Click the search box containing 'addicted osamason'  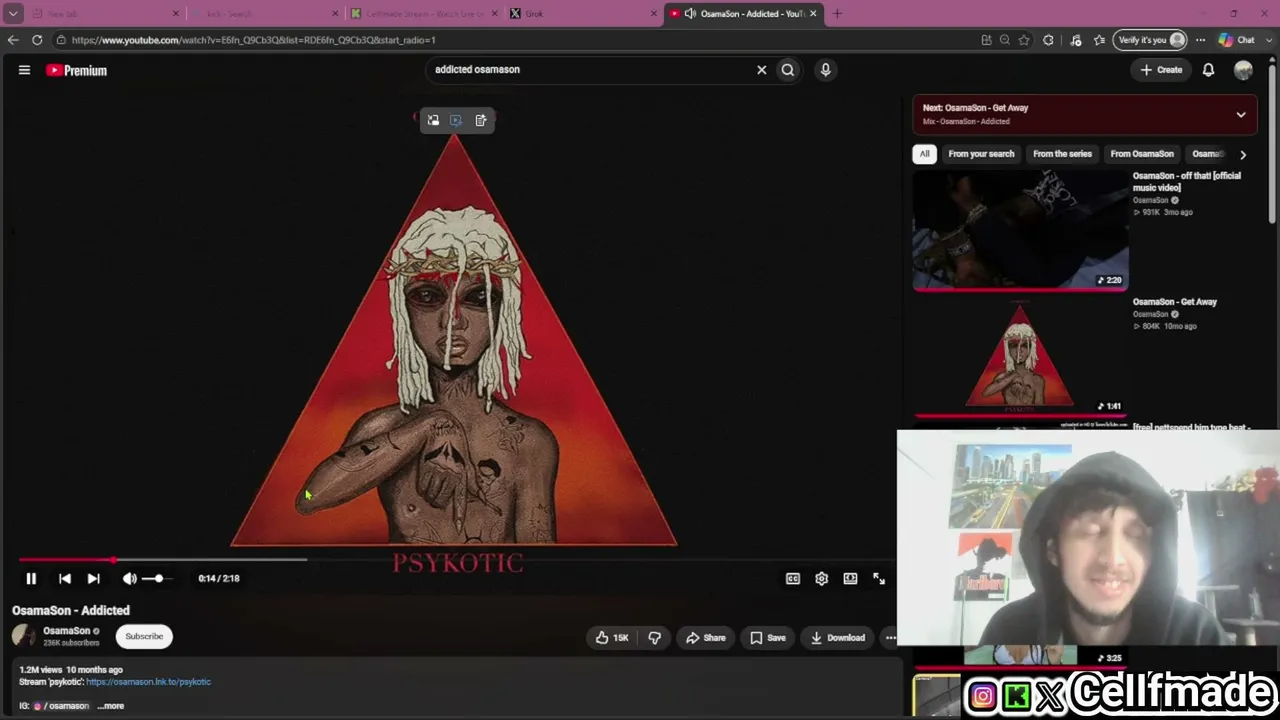pyautogui.click(x=590, y=70)
